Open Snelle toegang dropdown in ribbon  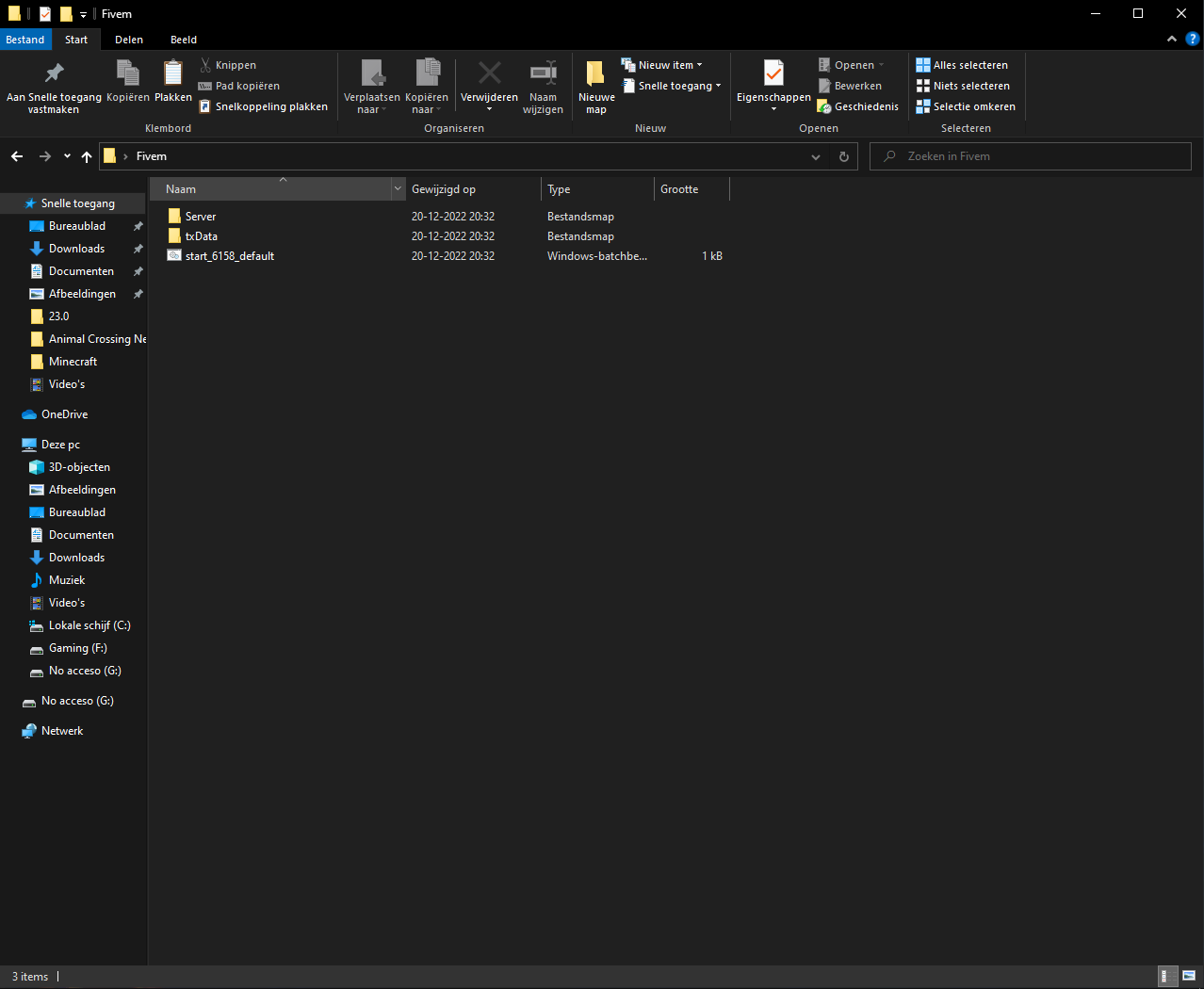point(672,86)
